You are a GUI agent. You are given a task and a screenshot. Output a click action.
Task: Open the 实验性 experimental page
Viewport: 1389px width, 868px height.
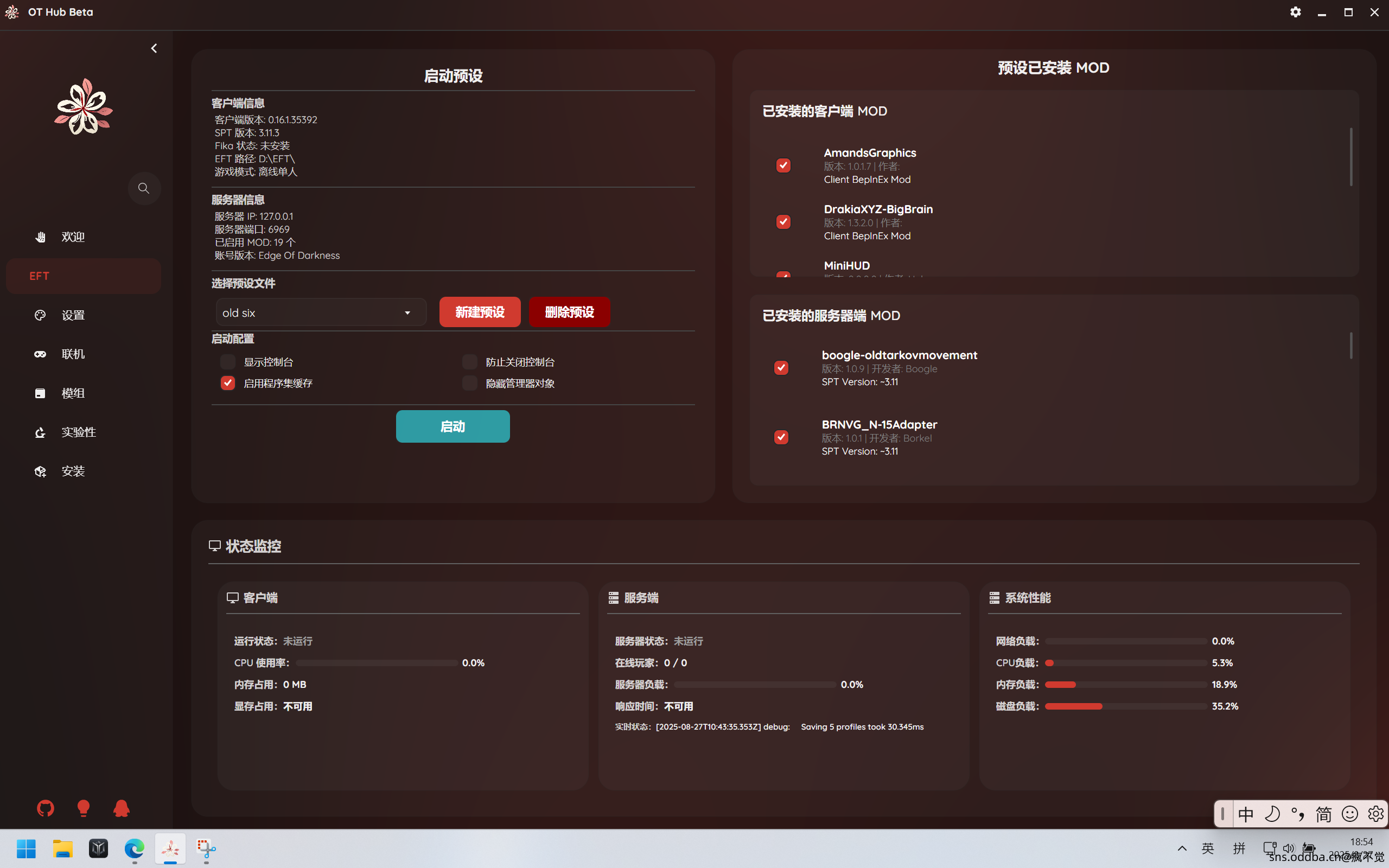83,432
